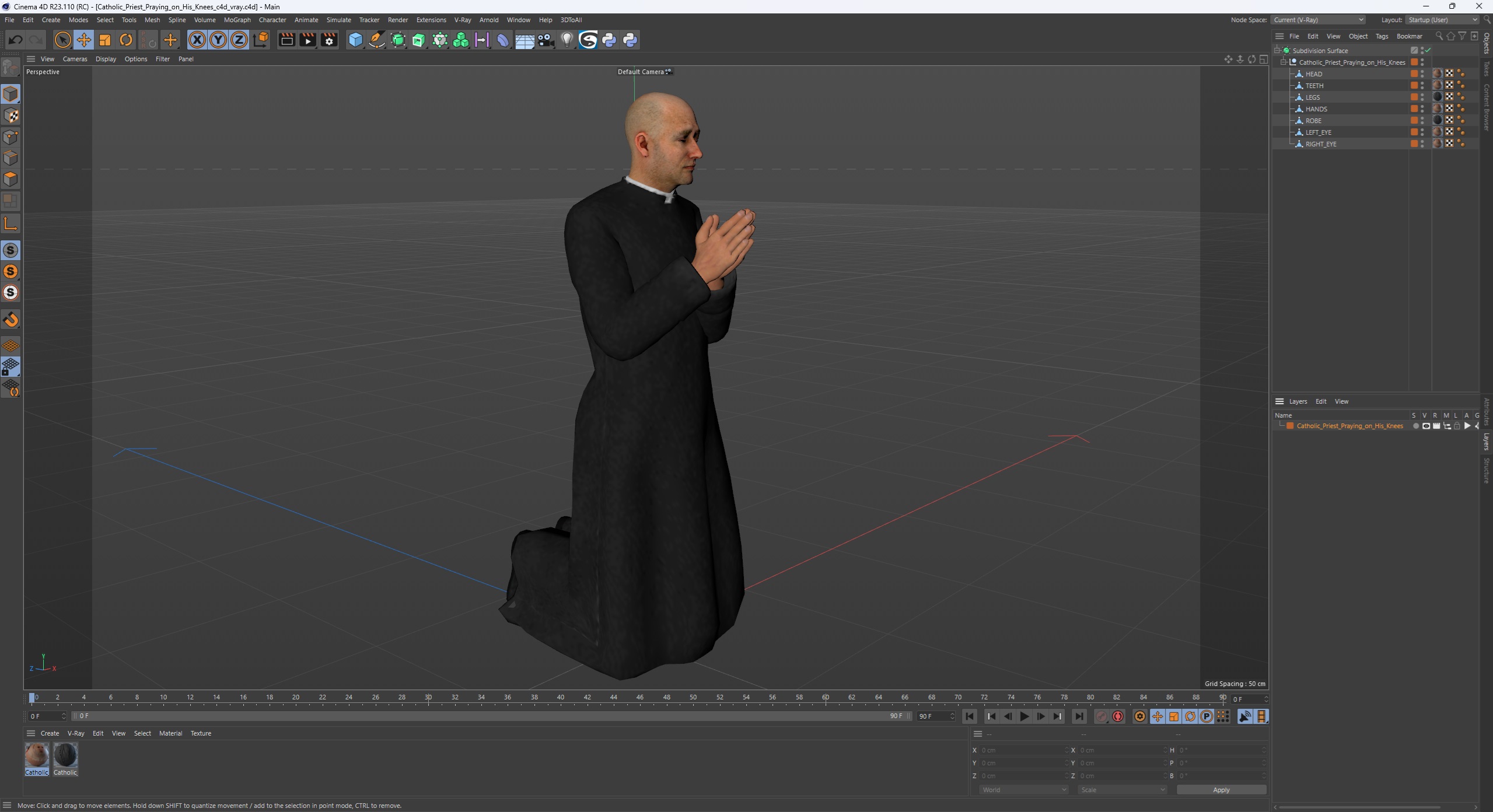Screen dimensions: 1493x812
Task: Click the Texture tab at bottom
Action: point(200,732)
